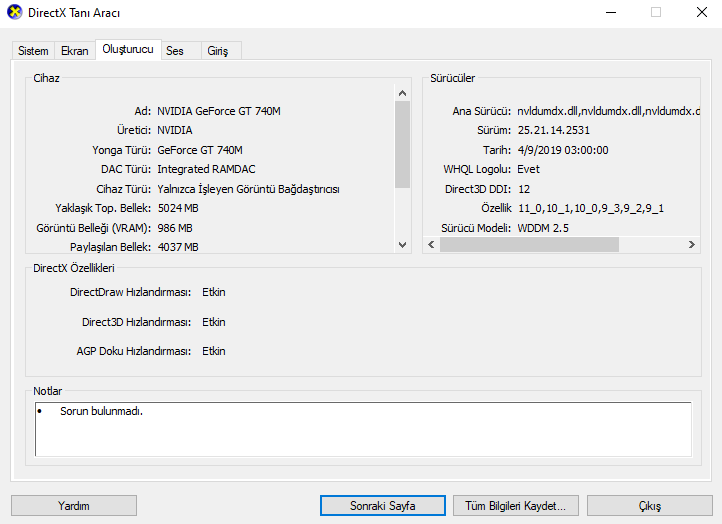Click the DirectX Tanı Aracı title icon

(14, 12)
